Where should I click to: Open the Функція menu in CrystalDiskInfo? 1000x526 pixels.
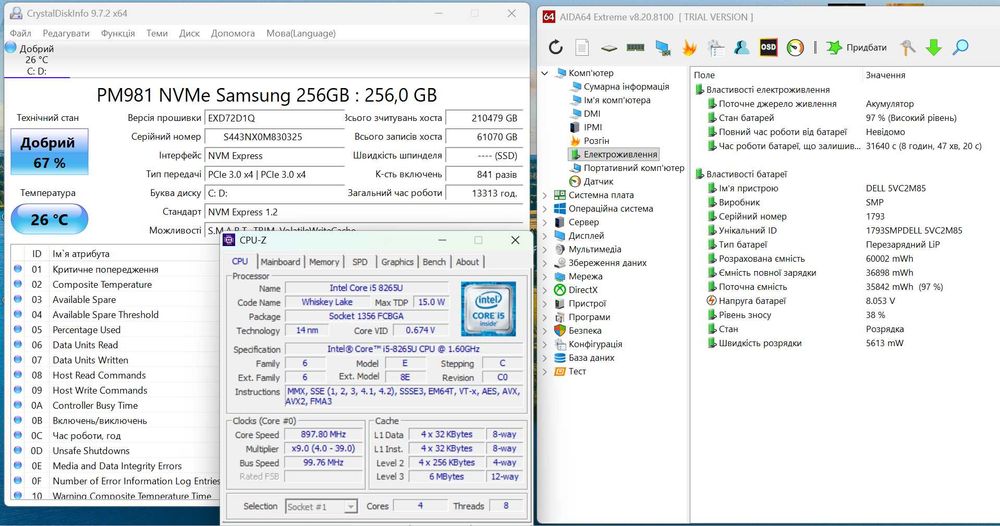coord(118,33)
